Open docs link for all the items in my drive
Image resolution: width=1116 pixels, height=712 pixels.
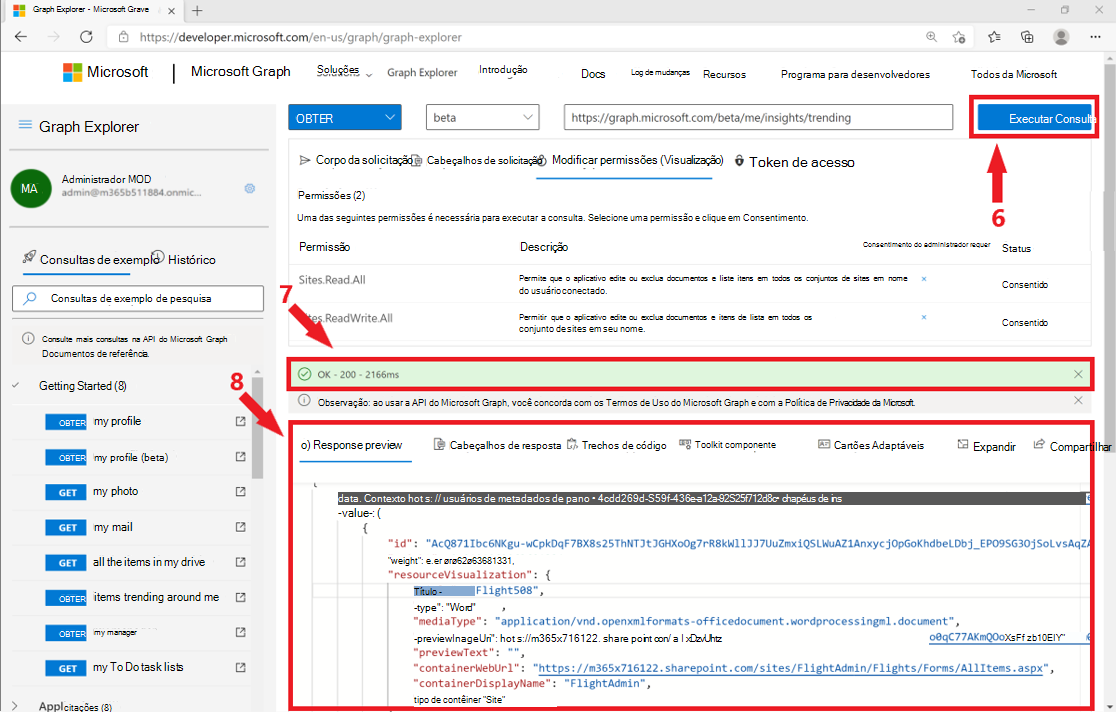coord(241,562)
